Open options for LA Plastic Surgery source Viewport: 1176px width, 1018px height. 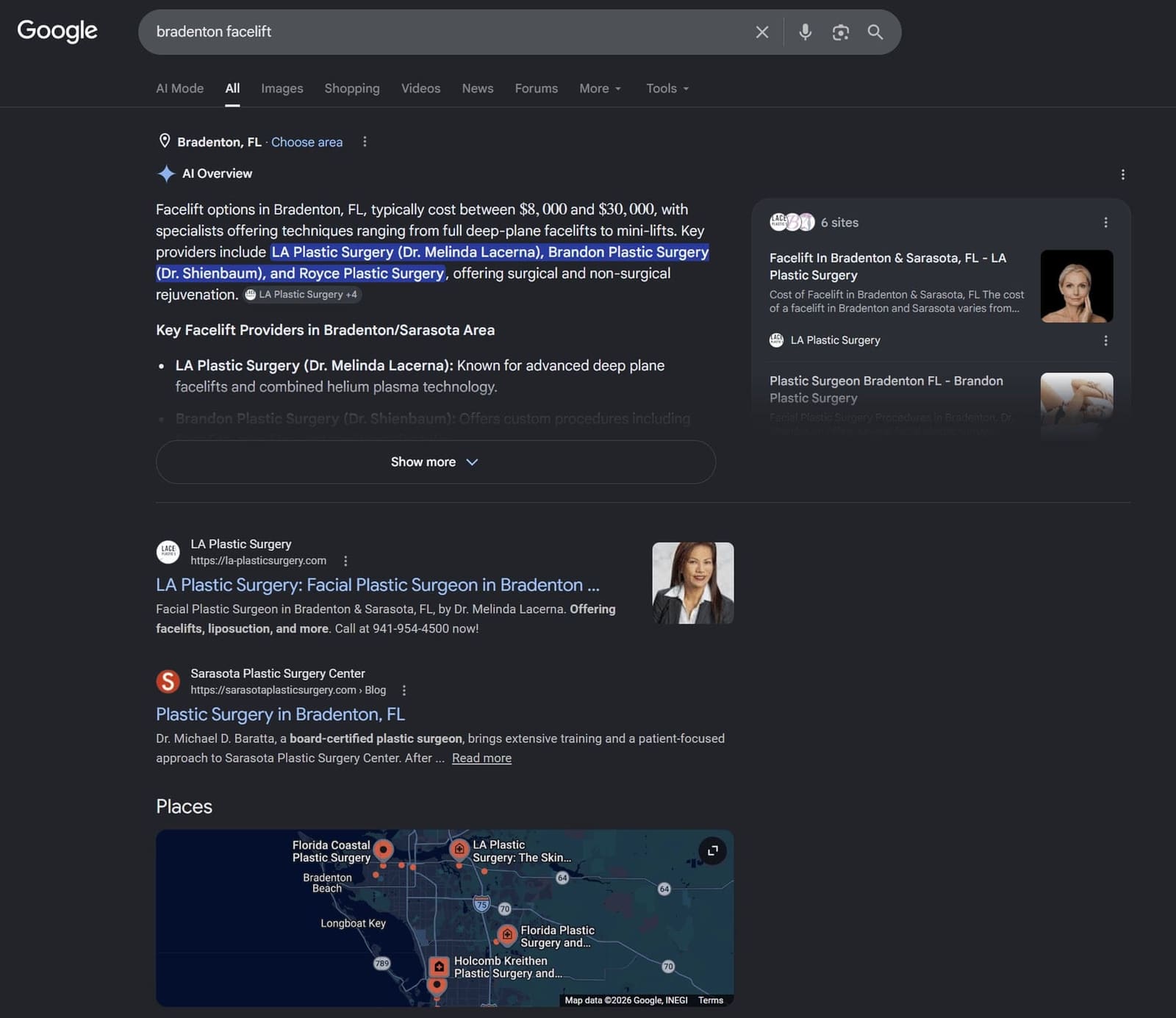(1105, 340)
